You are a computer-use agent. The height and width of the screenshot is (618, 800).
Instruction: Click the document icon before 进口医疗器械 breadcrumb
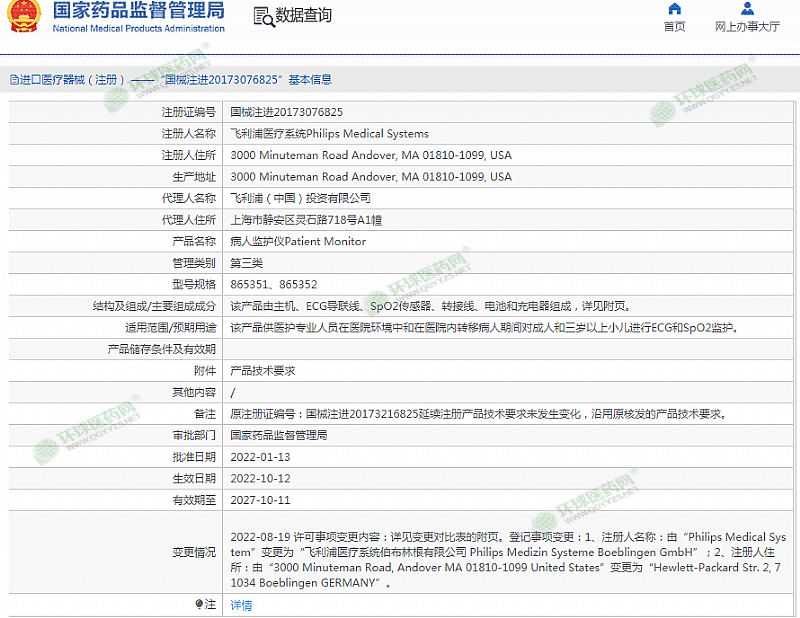pyautogui.click(x=13, y=80)
